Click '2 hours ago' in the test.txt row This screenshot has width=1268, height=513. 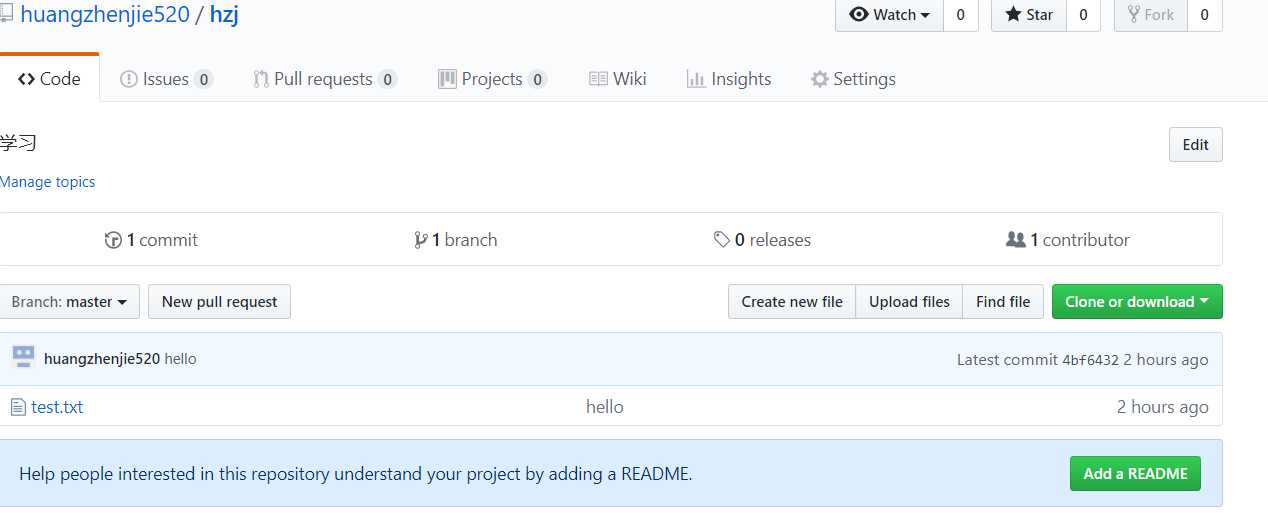(1163, 407)
